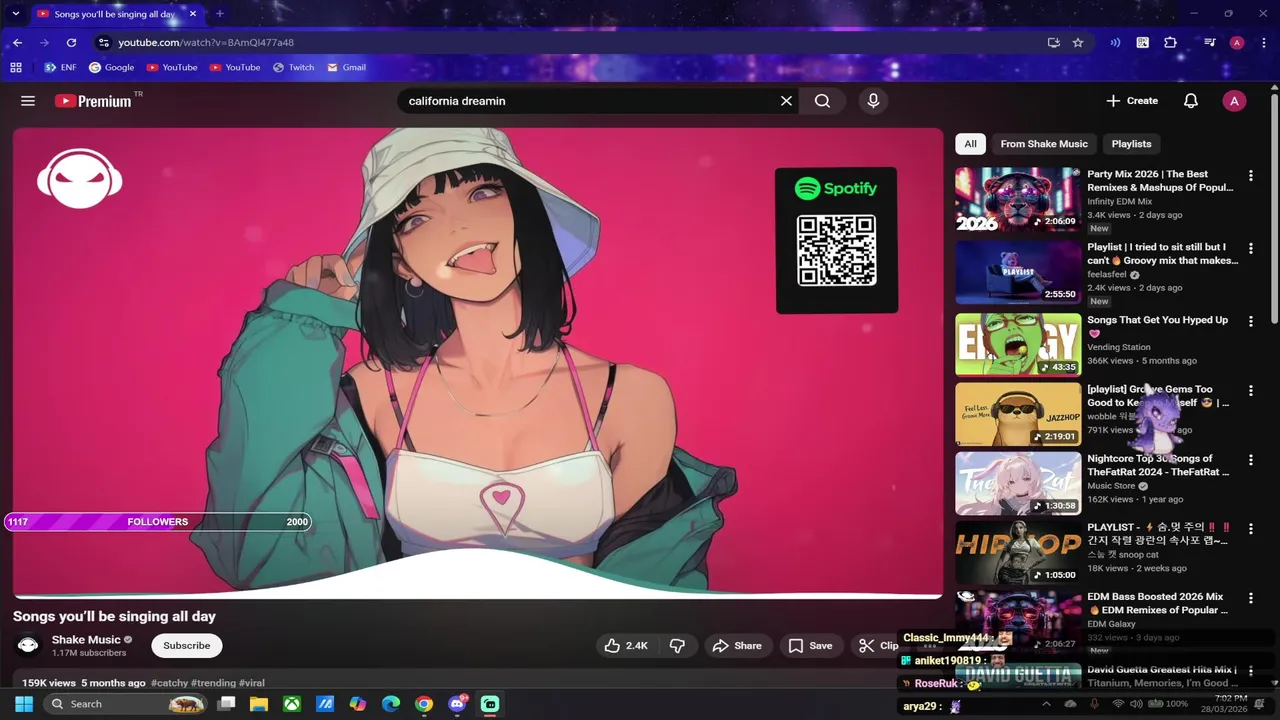Go to YouTube Premium home logo
Viewport: 1280px width, 720px height.
point(93,101)
